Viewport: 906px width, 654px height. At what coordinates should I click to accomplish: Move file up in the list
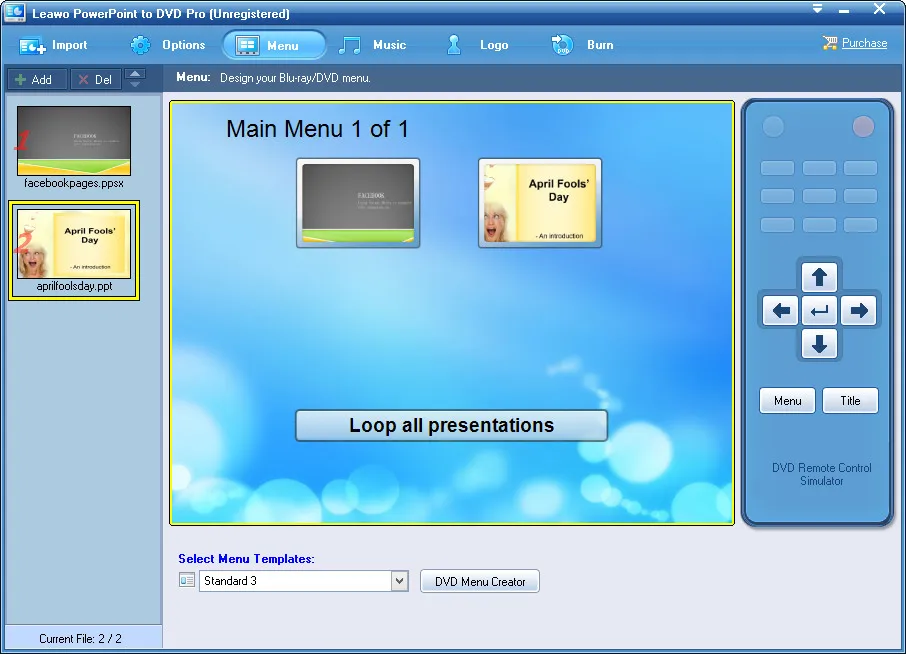(135, 73)
